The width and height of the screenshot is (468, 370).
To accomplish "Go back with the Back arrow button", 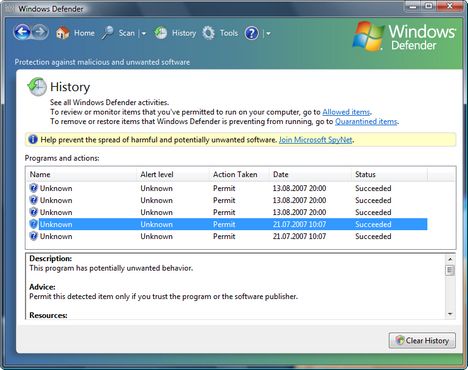I will [22, 32].
